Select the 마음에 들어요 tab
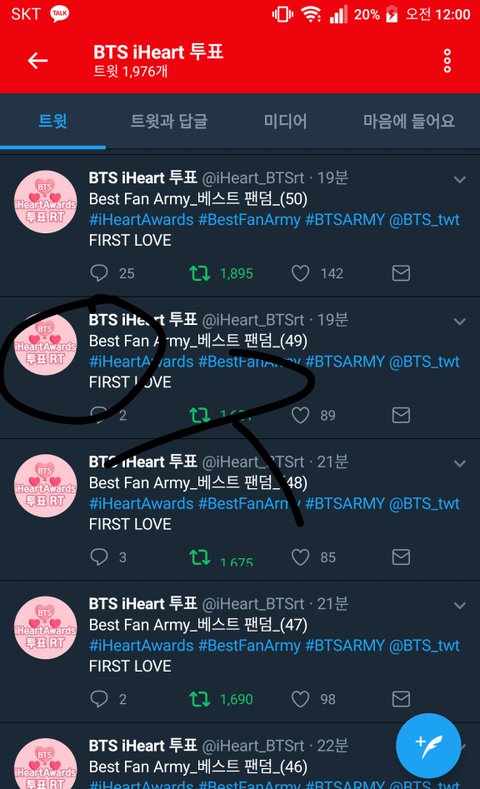 tap(409, 121)
